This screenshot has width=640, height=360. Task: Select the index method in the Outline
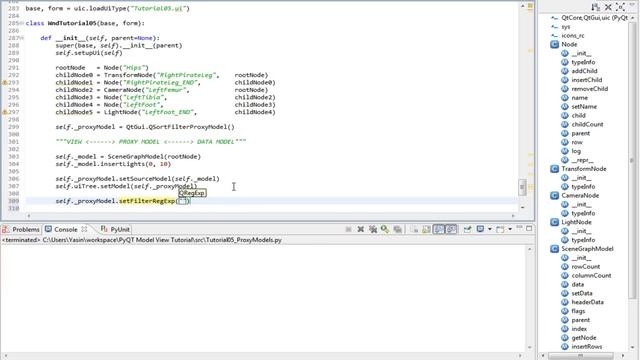(579, 329)
